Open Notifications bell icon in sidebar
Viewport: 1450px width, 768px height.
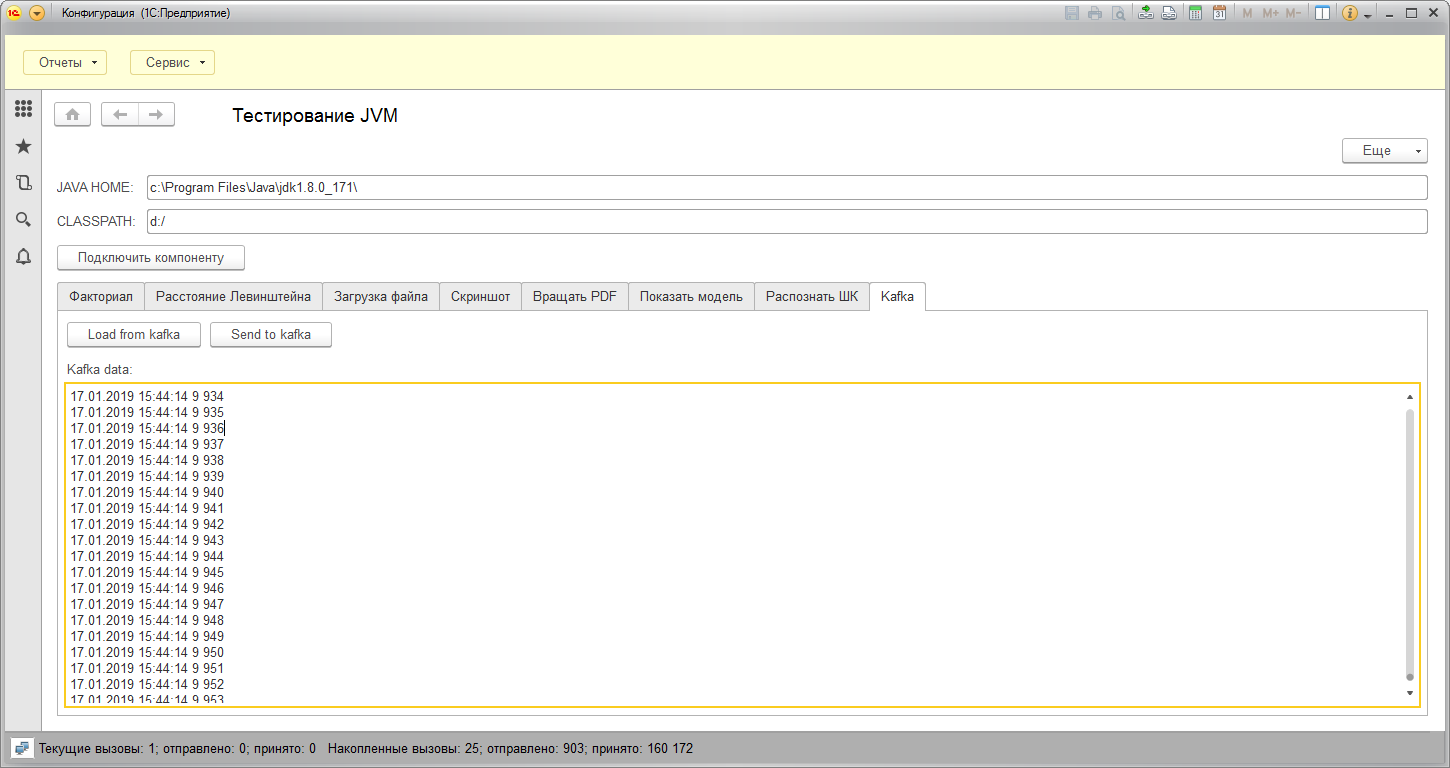tap(23, 257)
